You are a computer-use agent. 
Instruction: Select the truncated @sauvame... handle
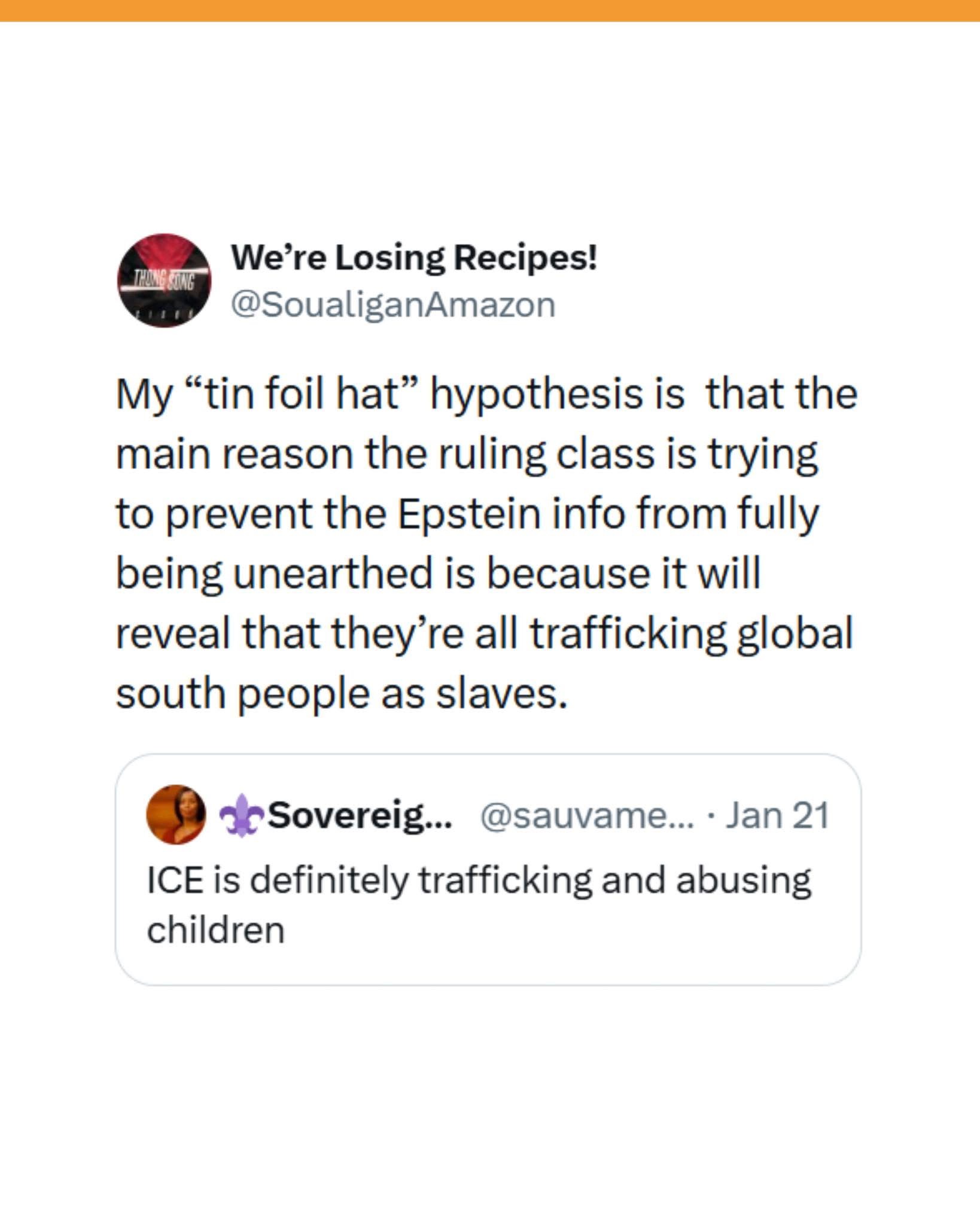tap(587, 815)
